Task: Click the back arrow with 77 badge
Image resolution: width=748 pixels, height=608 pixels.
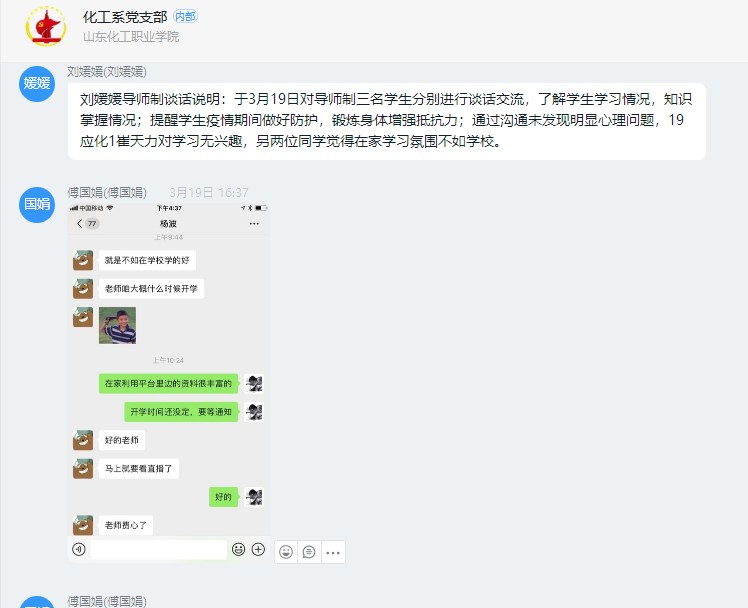Action: point(87,223)
